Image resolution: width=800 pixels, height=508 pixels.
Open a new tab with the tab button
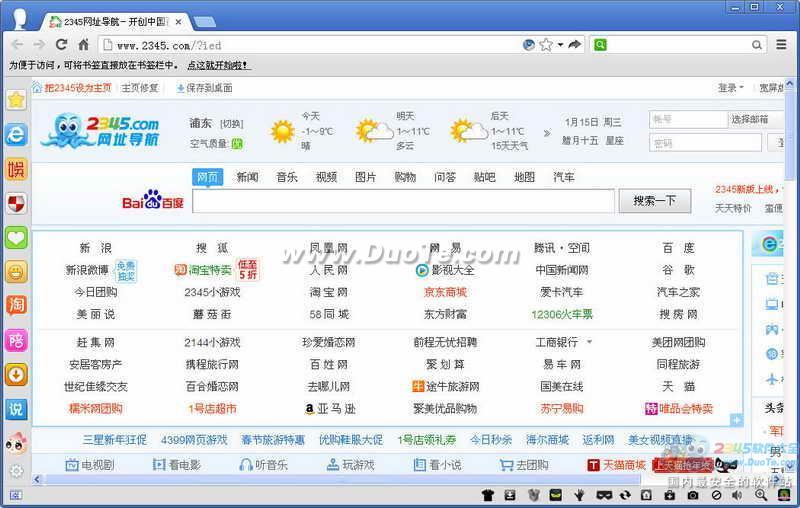(205, 22)
